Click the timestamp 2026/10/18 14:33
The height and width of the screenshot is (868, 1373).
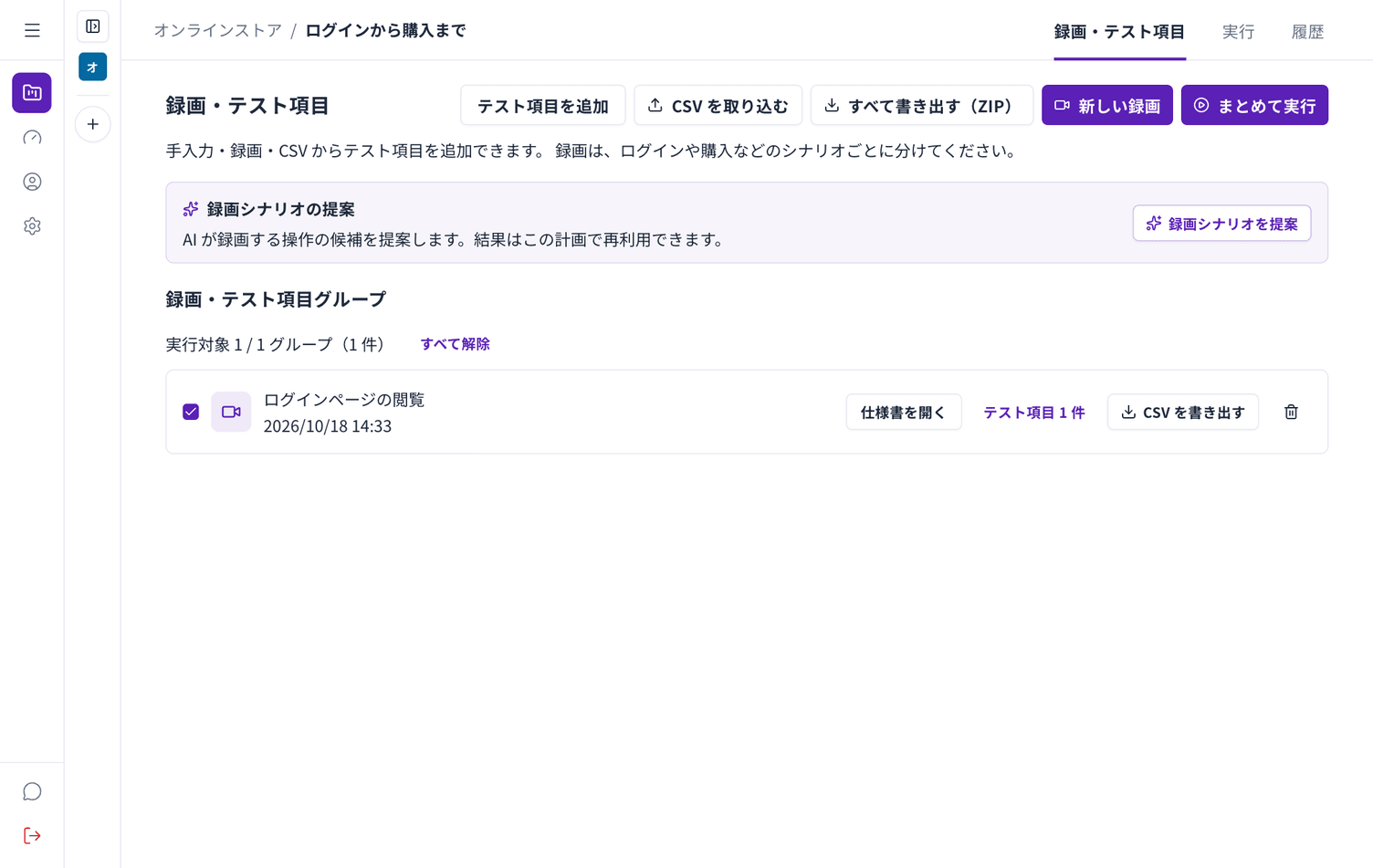tap(328, 426)
